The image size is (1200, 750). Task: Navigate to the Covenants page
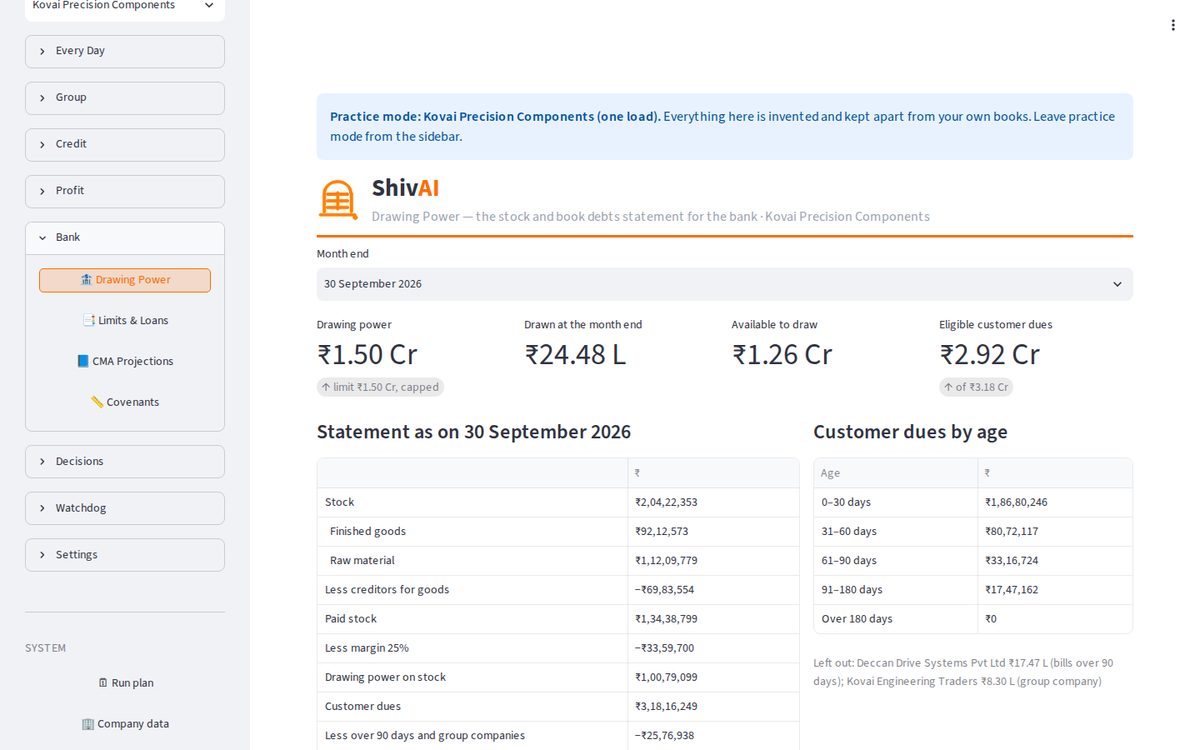click(x=125, y=403)
